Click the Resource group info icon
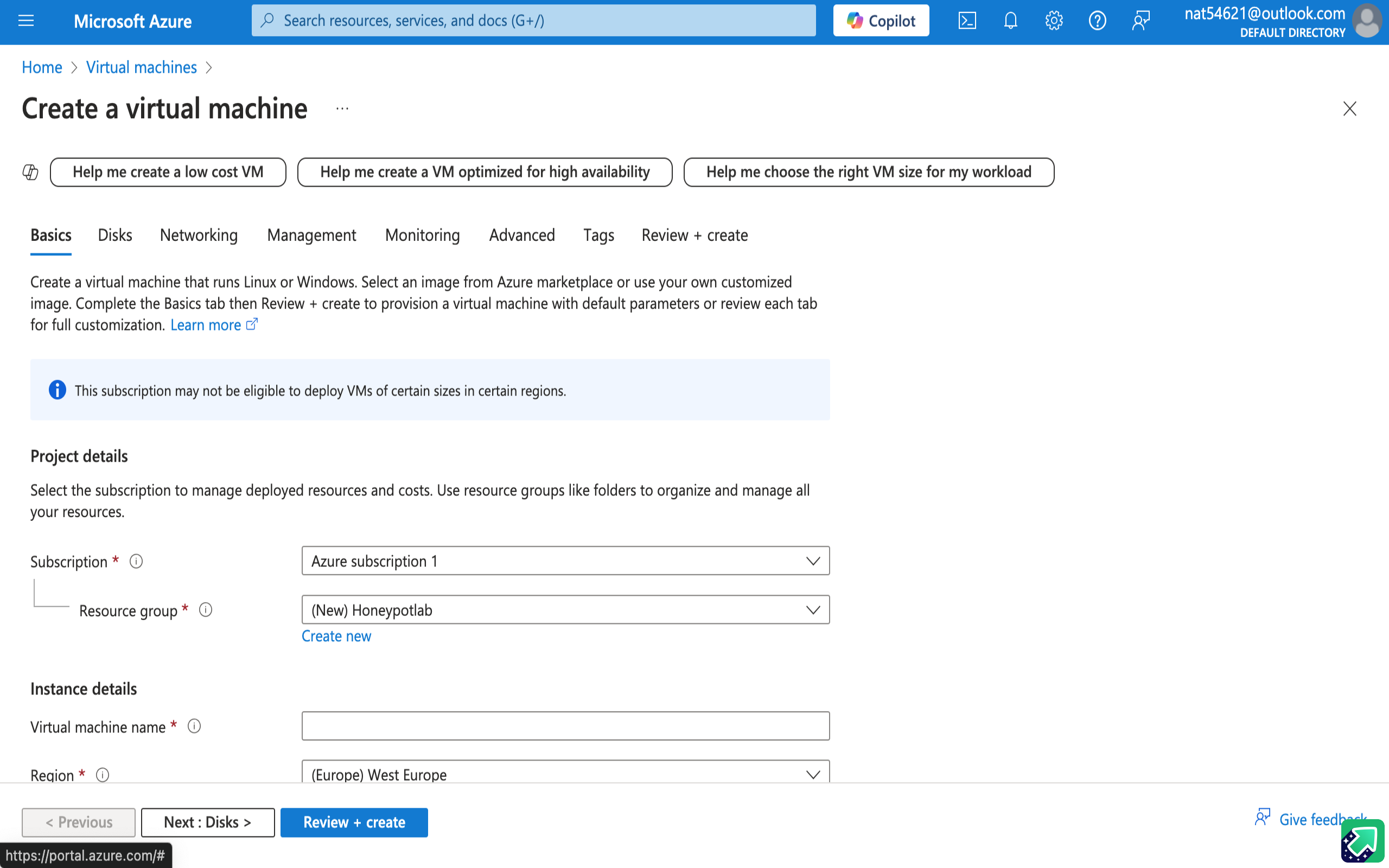This screenshot has width=1389, height=868. tap(206, 610)
